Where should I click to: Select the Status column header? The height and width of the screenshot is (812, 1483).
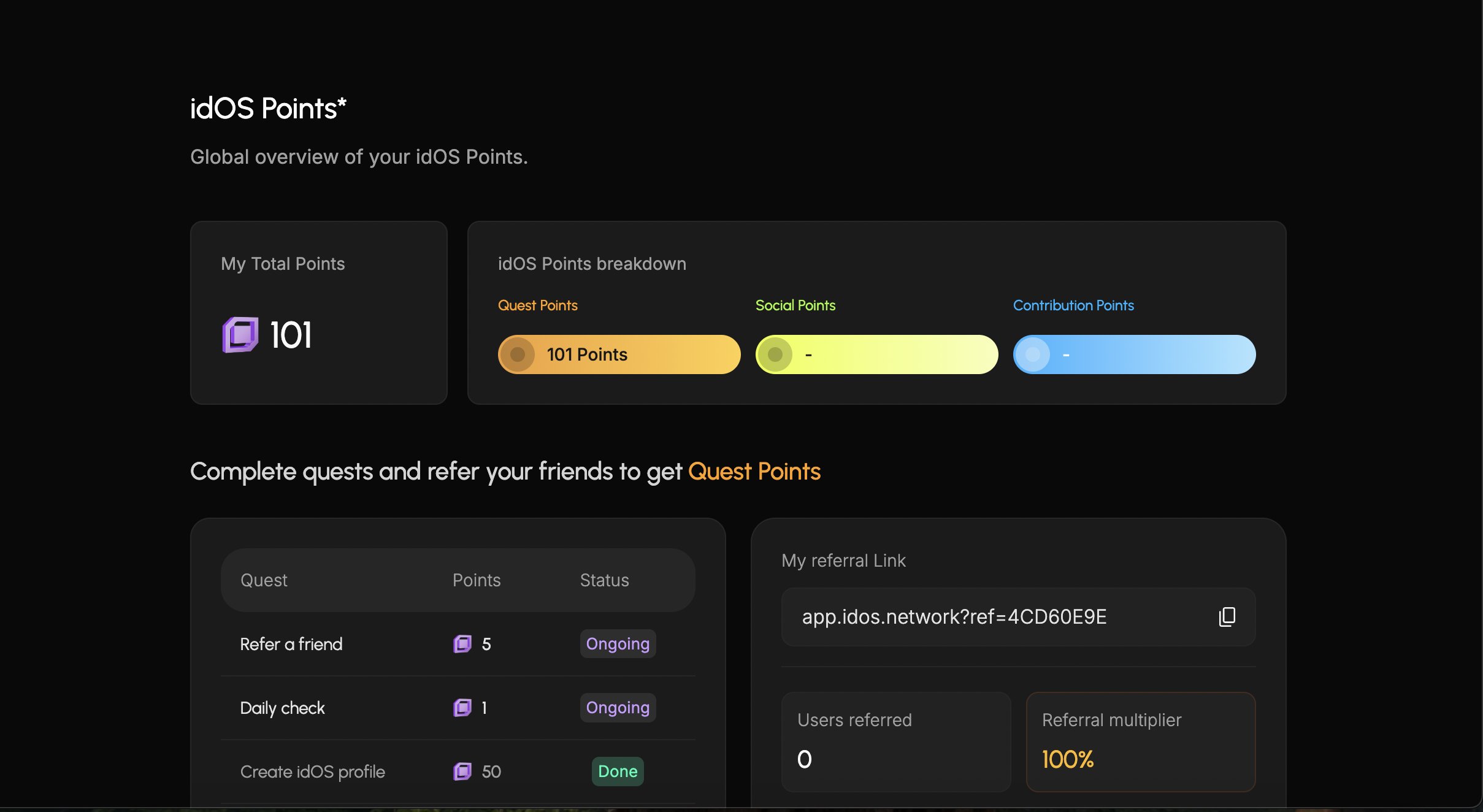604,580
